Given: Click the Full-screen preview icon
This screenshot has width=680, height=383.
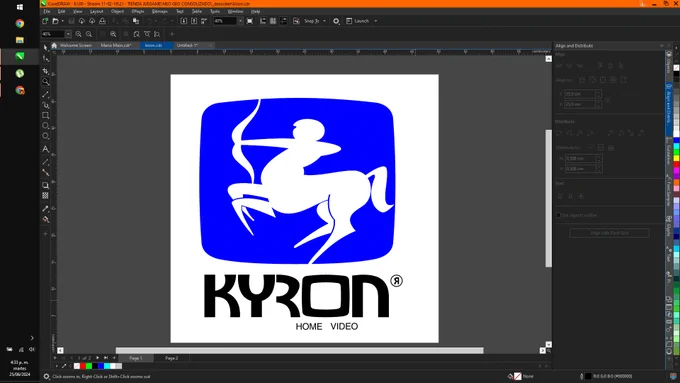Looking at the screenshot, I should click(x=250, y=21).
